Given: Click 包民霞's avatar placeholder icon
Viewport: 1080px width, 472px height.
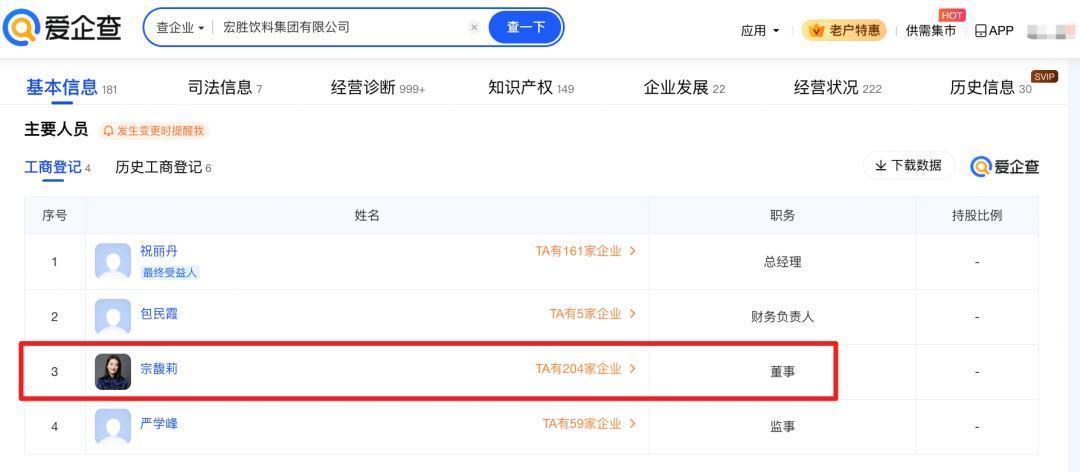Looking at the screenshot, I should [x=112, y=316].
